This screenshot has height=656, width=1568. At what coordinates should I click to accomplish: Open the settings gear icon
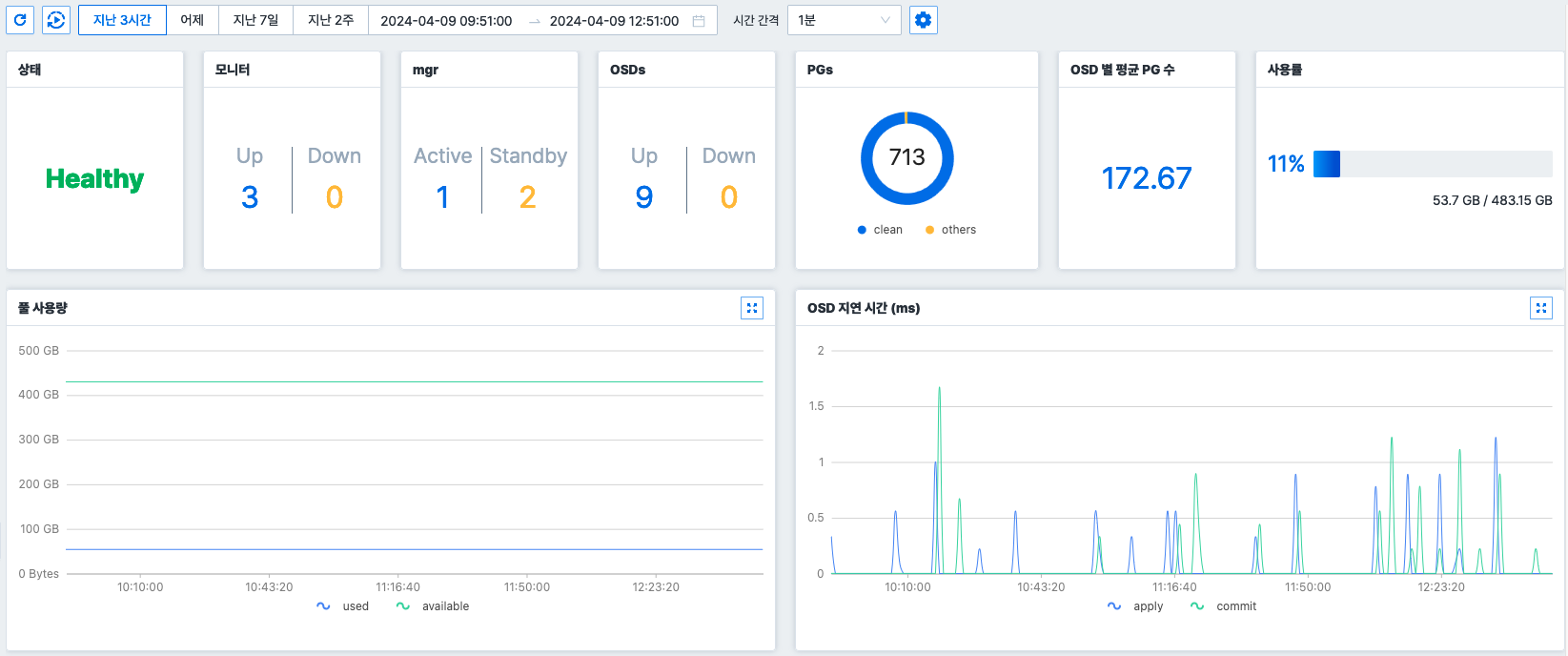(x=923, y=20)
